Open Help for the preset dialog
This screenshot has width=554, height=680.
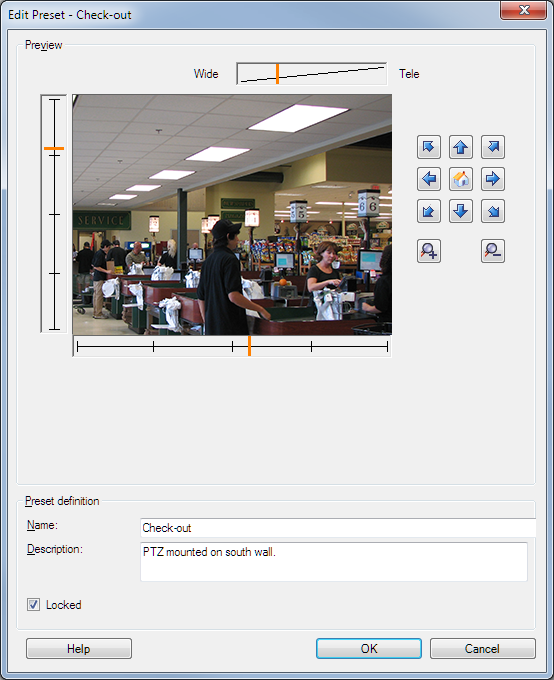pos(79,648)
